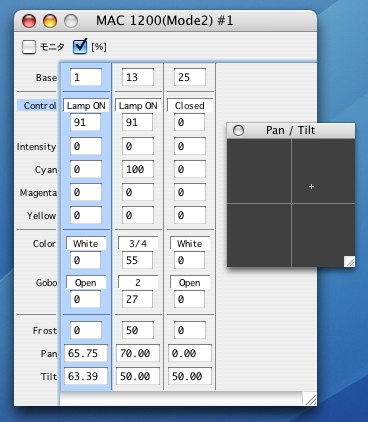Click Intensity field in first column
Image resolution: width=368 pixels, height=422 pixels.
(86, 146)
